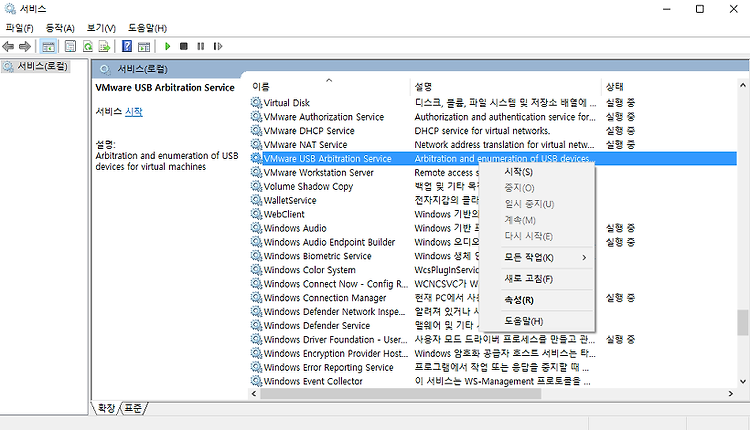Viewport: 750px width, 430px height.
Task: Select the Windows Error Reporting Service row
Action: (493, 367)
